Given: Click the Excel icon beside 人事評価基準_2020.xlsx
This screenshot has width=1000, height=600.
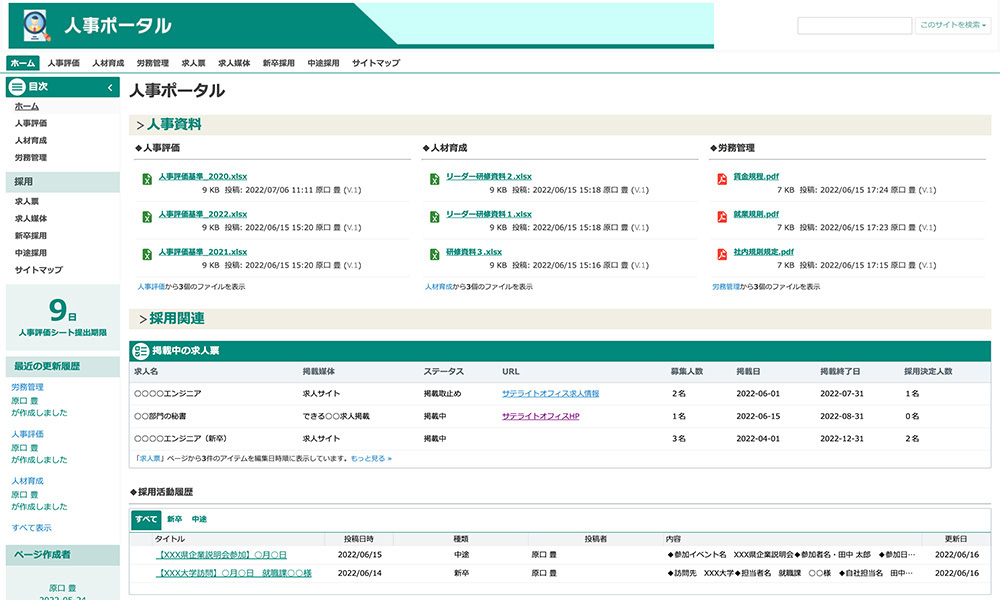Looking at the screenshot, I should [147, 179].
